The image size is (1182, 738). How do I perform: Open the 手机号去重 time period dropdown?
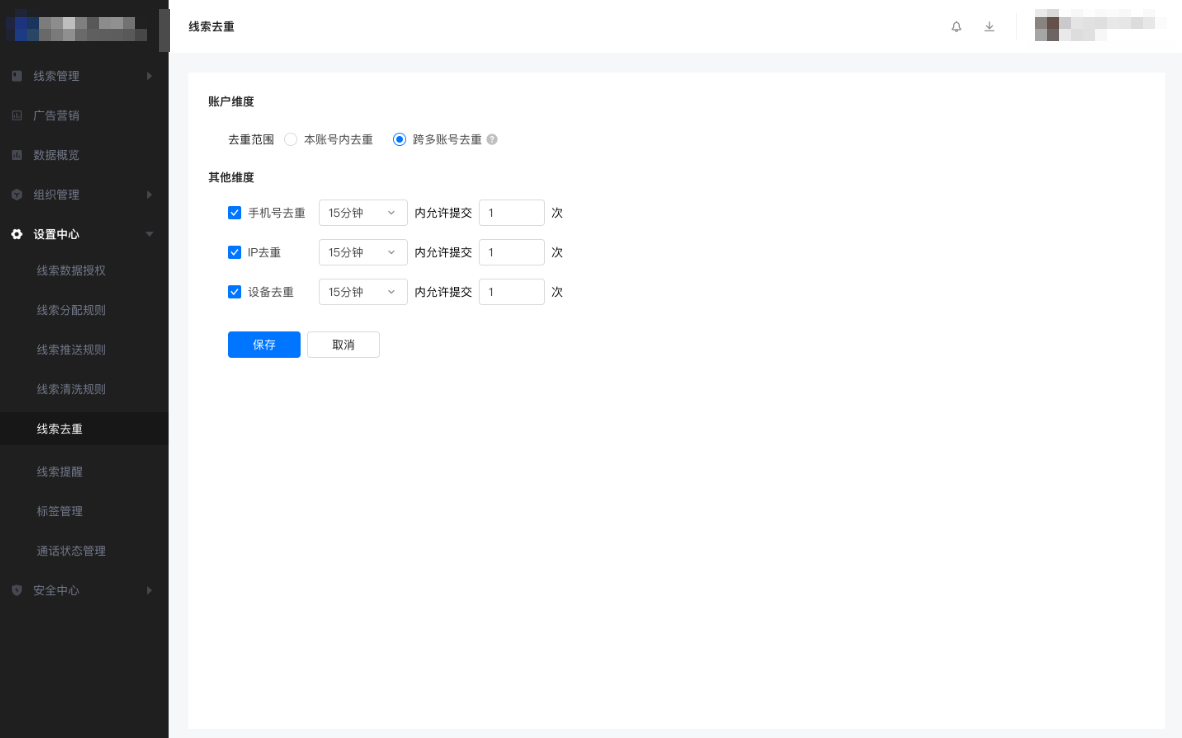362,212
